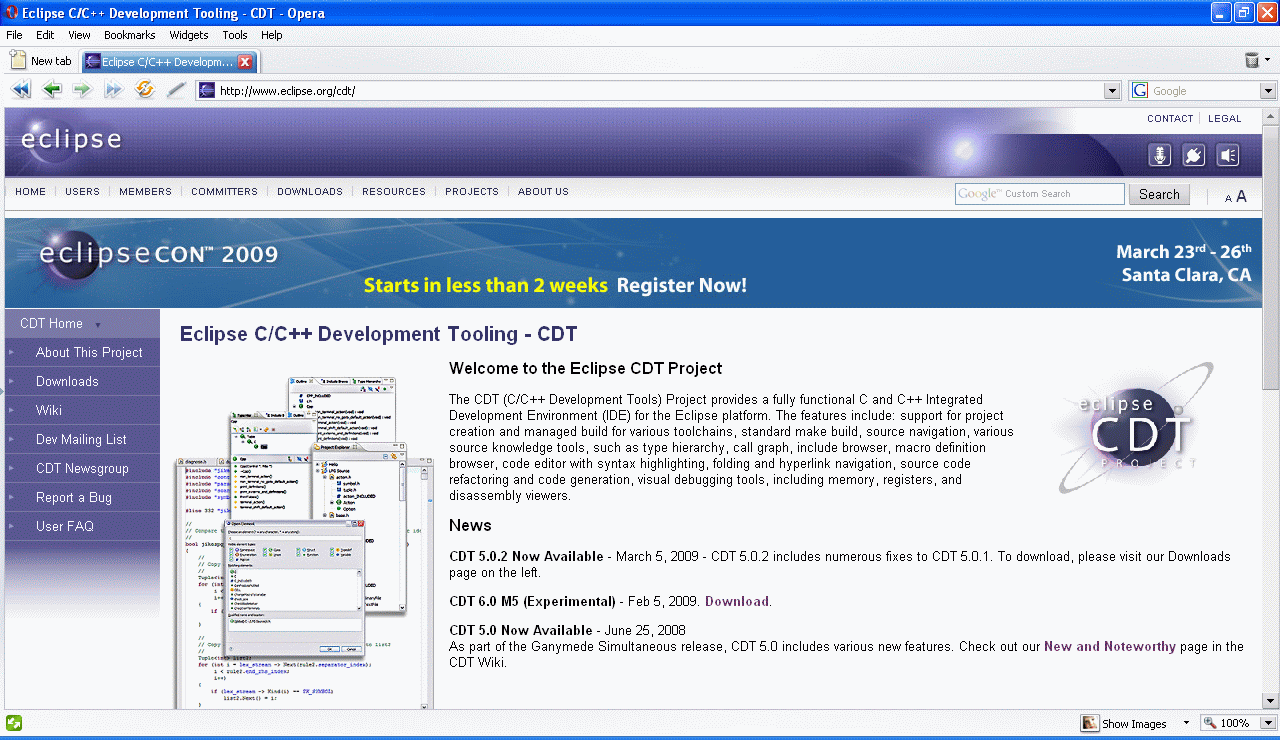Open the 100% zoom level dropdown
The height and width of the screenshot is (740, 1280).
click(x=1268, y=723)
